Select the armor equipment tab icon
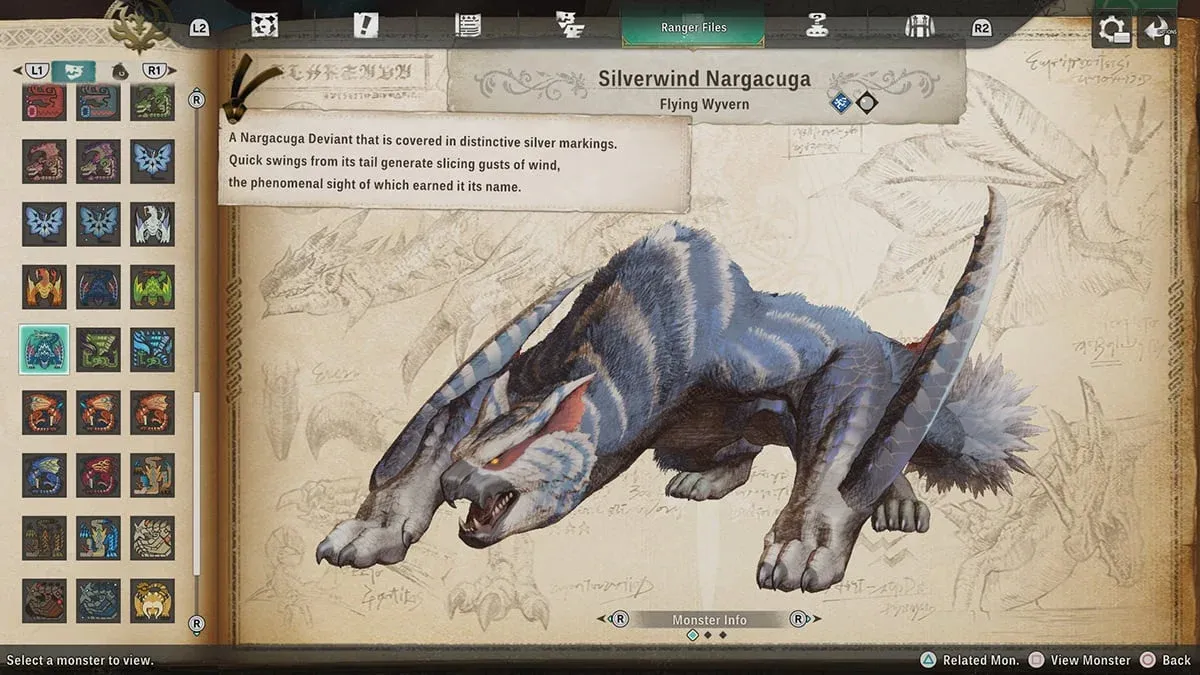1200x675 pixels. point(919,26)
